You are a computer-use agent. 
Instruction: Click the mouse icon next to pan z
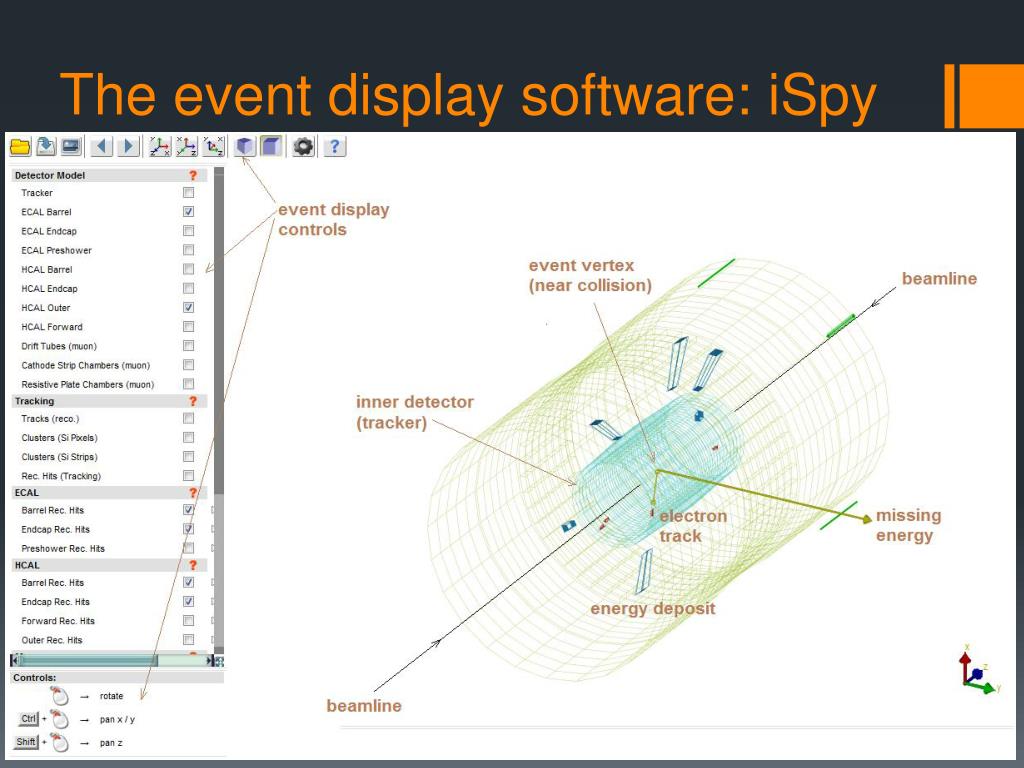pos(59,743)
